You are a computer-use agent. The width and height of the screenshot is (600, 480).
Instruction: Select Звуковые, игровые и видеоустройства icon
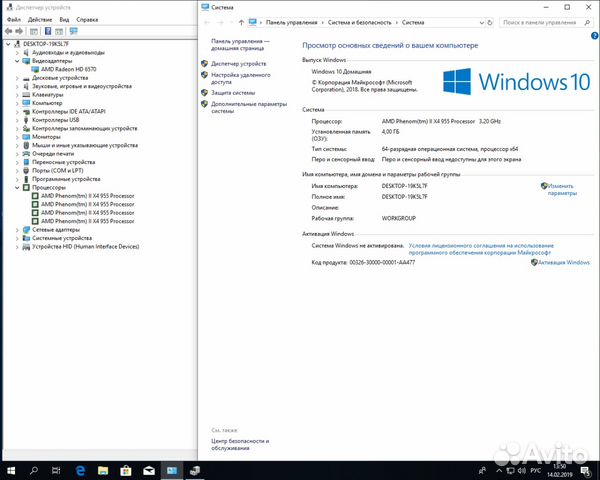coord(26,86)
